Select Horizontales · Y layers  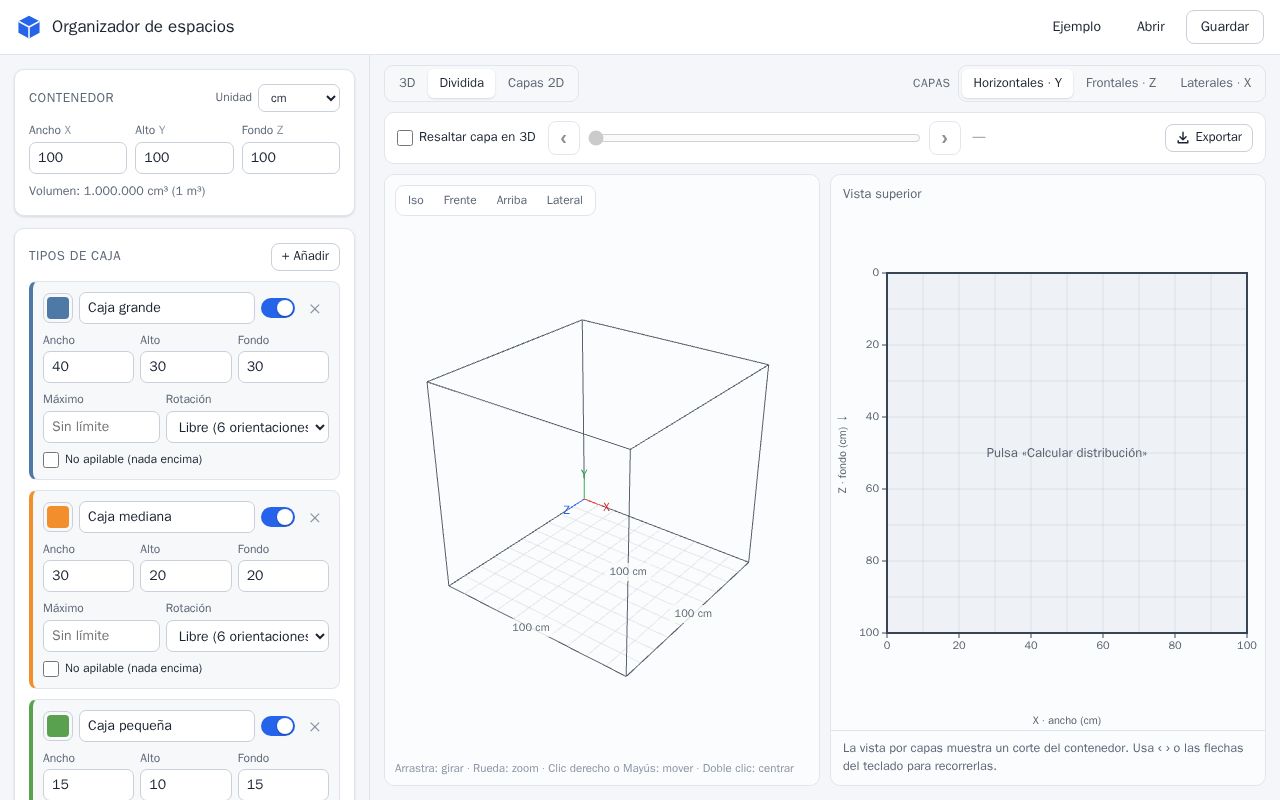[x=1017, y=83]
